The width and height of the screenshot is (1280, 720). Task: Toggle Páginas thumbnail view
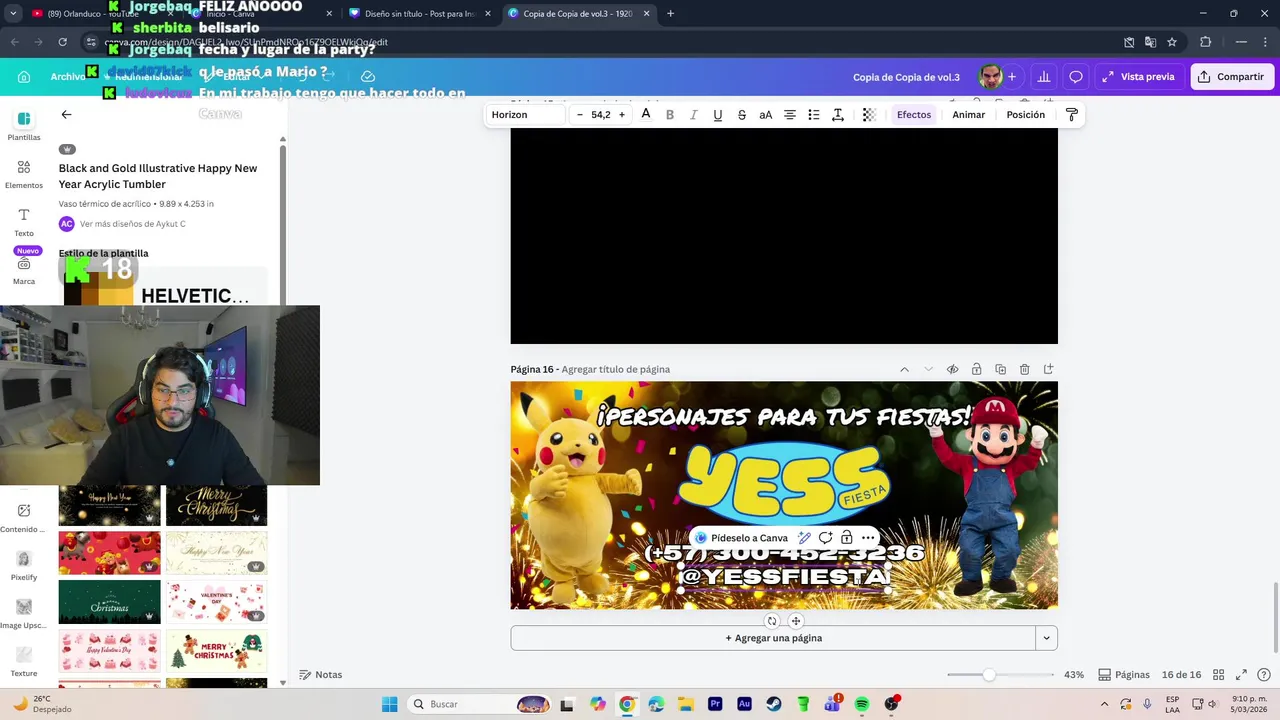tap(1124, 675)
